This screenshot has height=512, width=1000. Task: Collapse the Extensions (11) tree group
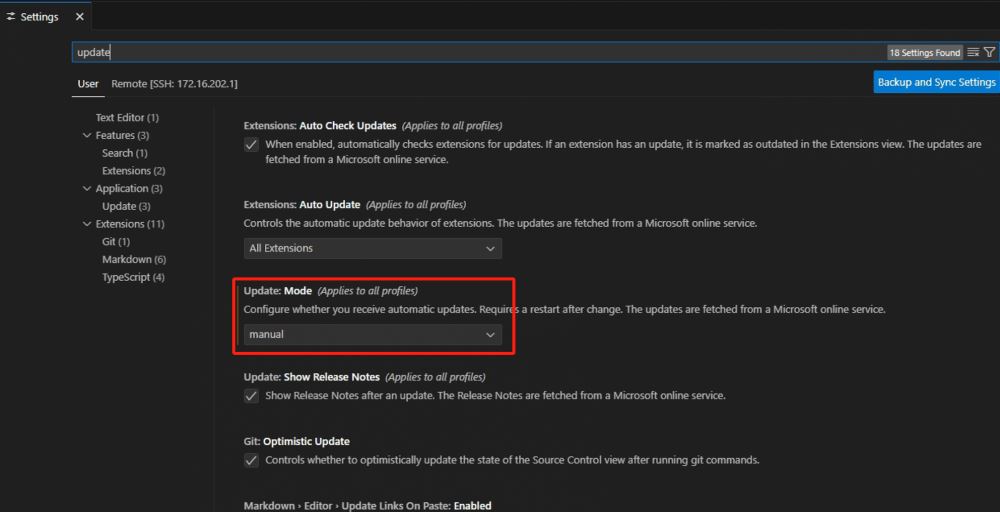(87, 224)
